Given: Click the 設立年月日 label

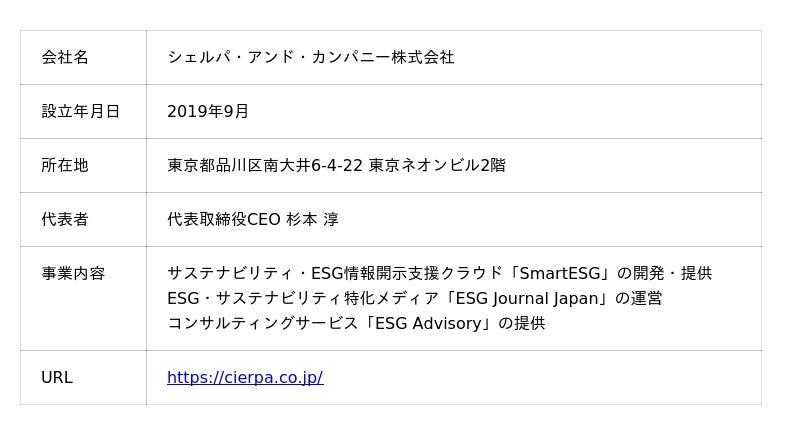Looking at the screenshot, I should click(x=80, y=112).
